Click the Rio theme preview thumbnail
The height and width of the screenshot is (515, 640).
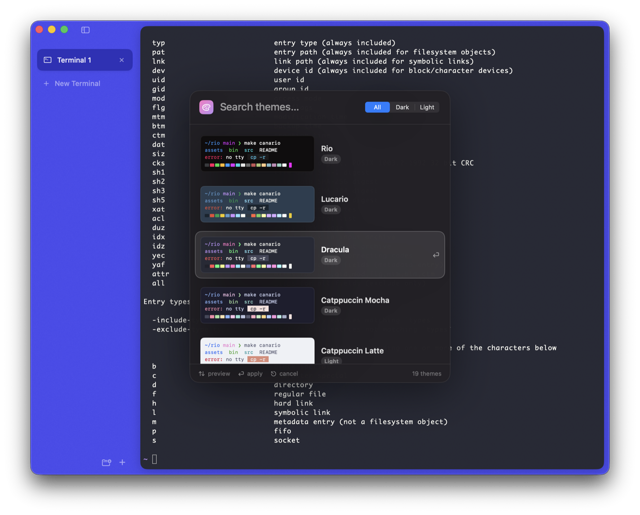[x=257, y=153]
